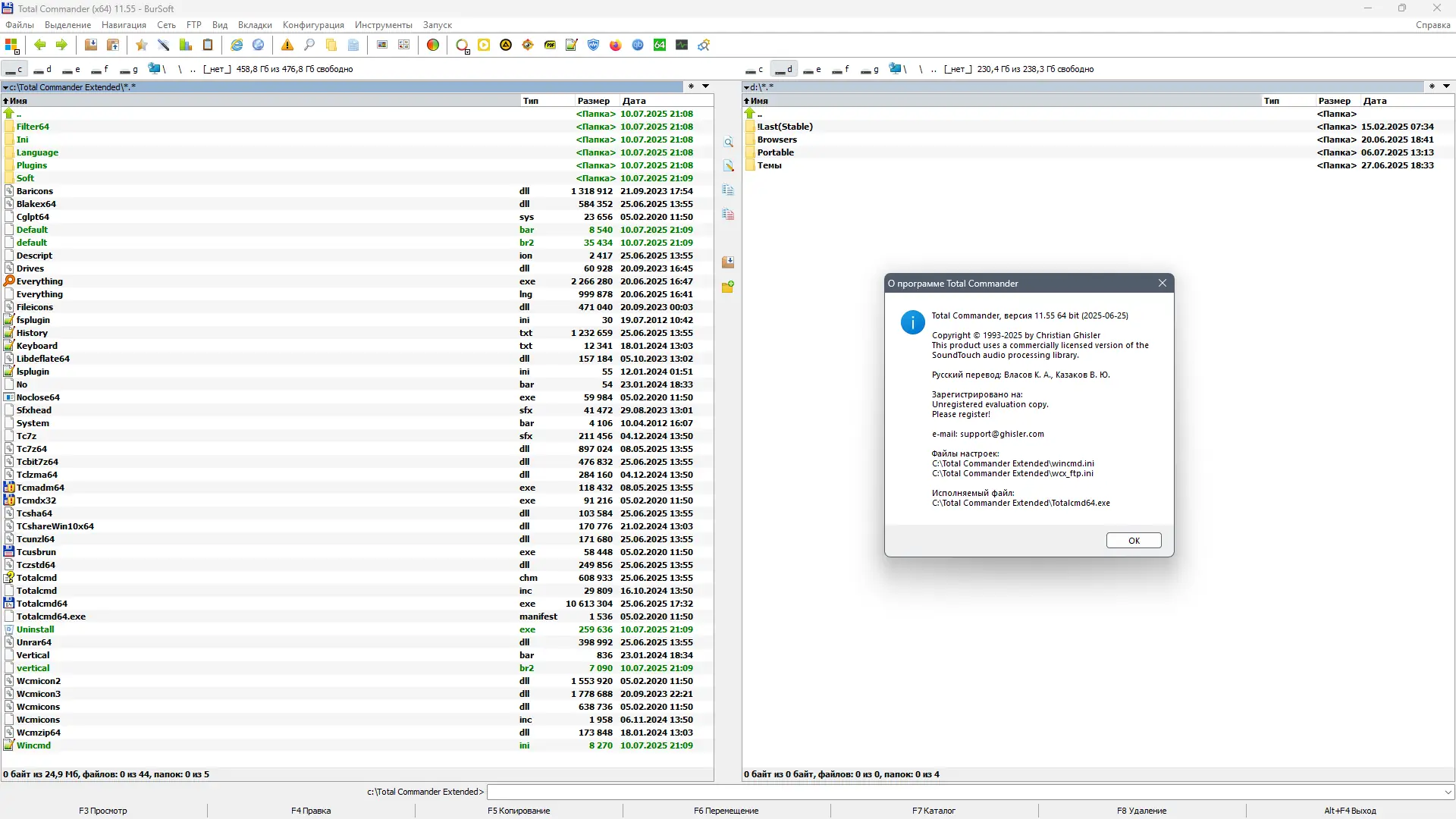The image size is (1456, 819).
Task: Click the new folder icon in middle bar
Action: point(728,287)
